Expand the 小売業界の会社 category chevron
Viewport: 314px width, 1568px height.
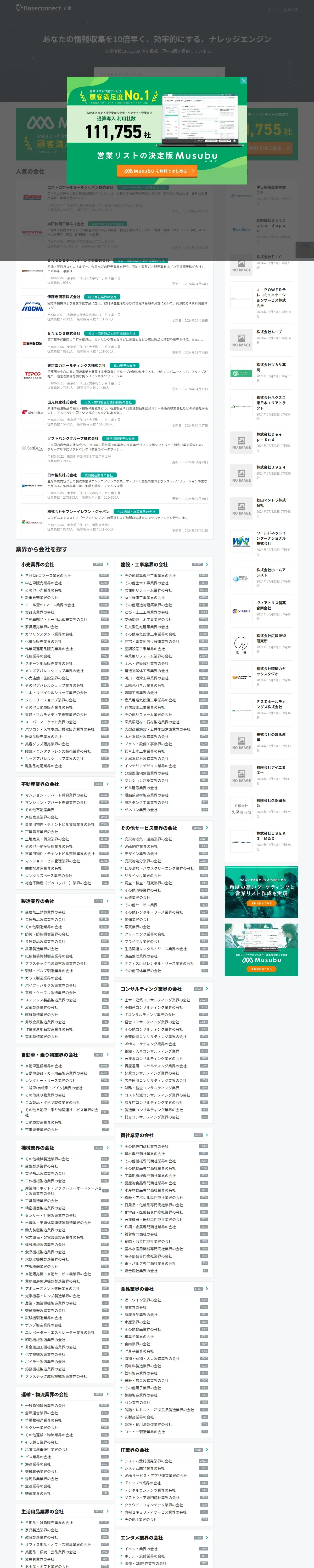point(108,564)
